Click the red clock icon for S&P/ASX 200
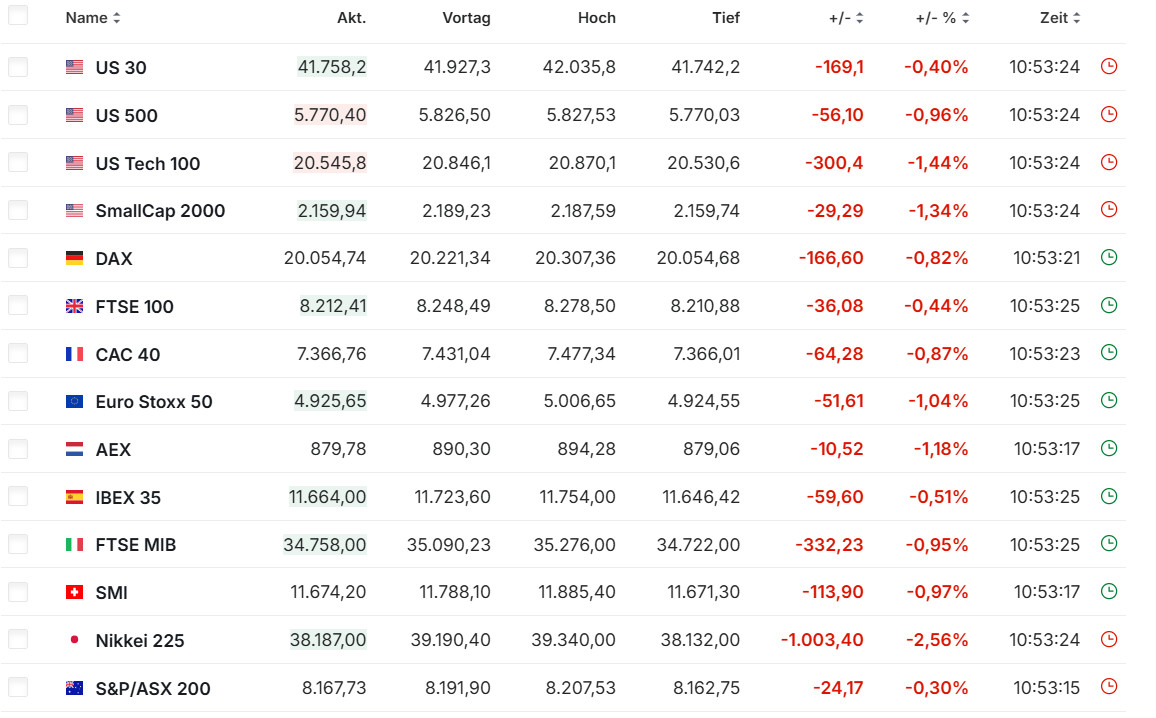This screenshot has height=718, width=1156. point(1108,687)
